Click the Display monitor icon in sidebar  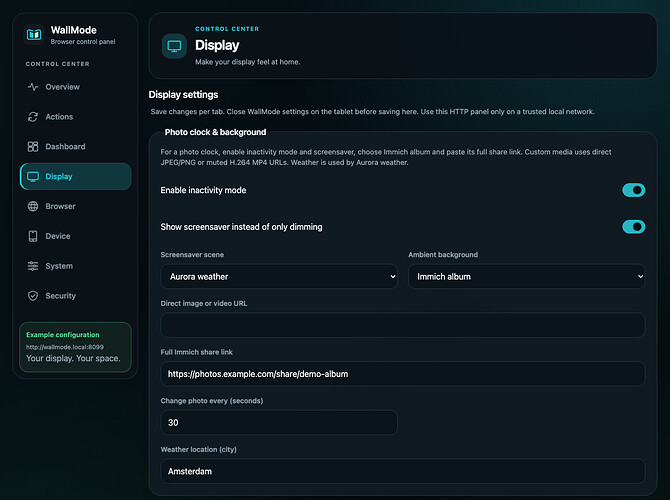pyautogui.click(x=33, y=176)
